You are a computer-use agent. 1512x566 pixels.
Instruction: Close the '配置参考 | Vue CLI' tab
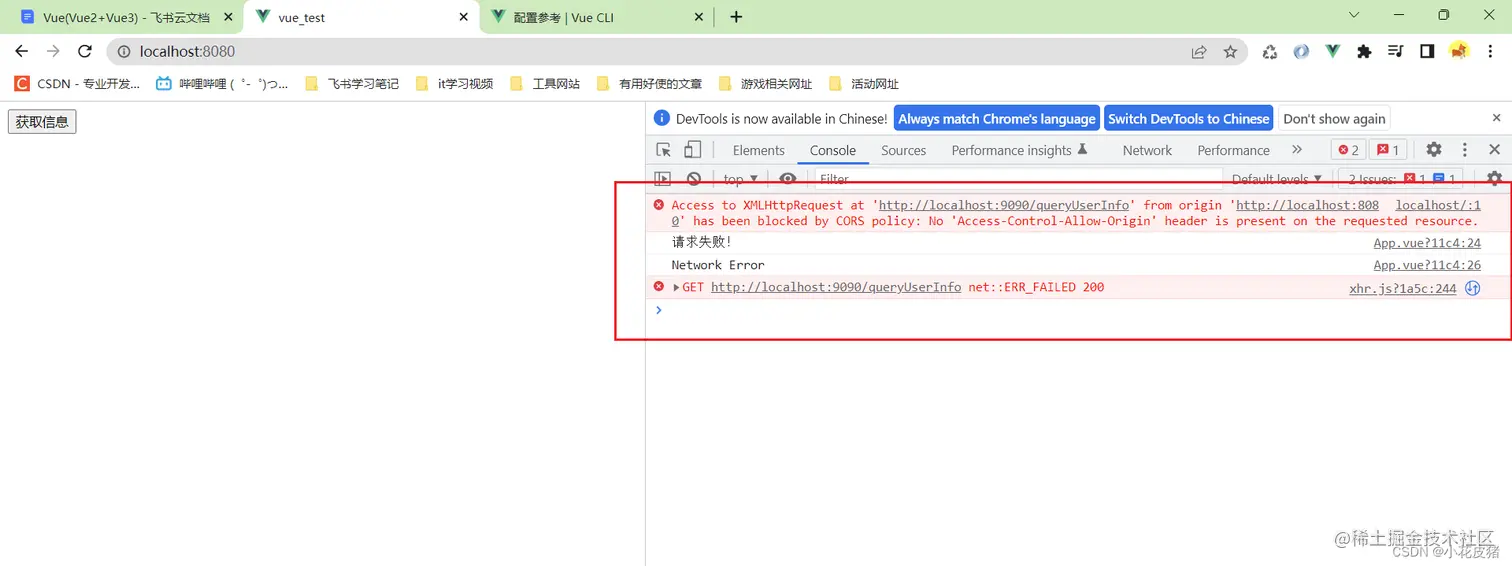point(700,18)
